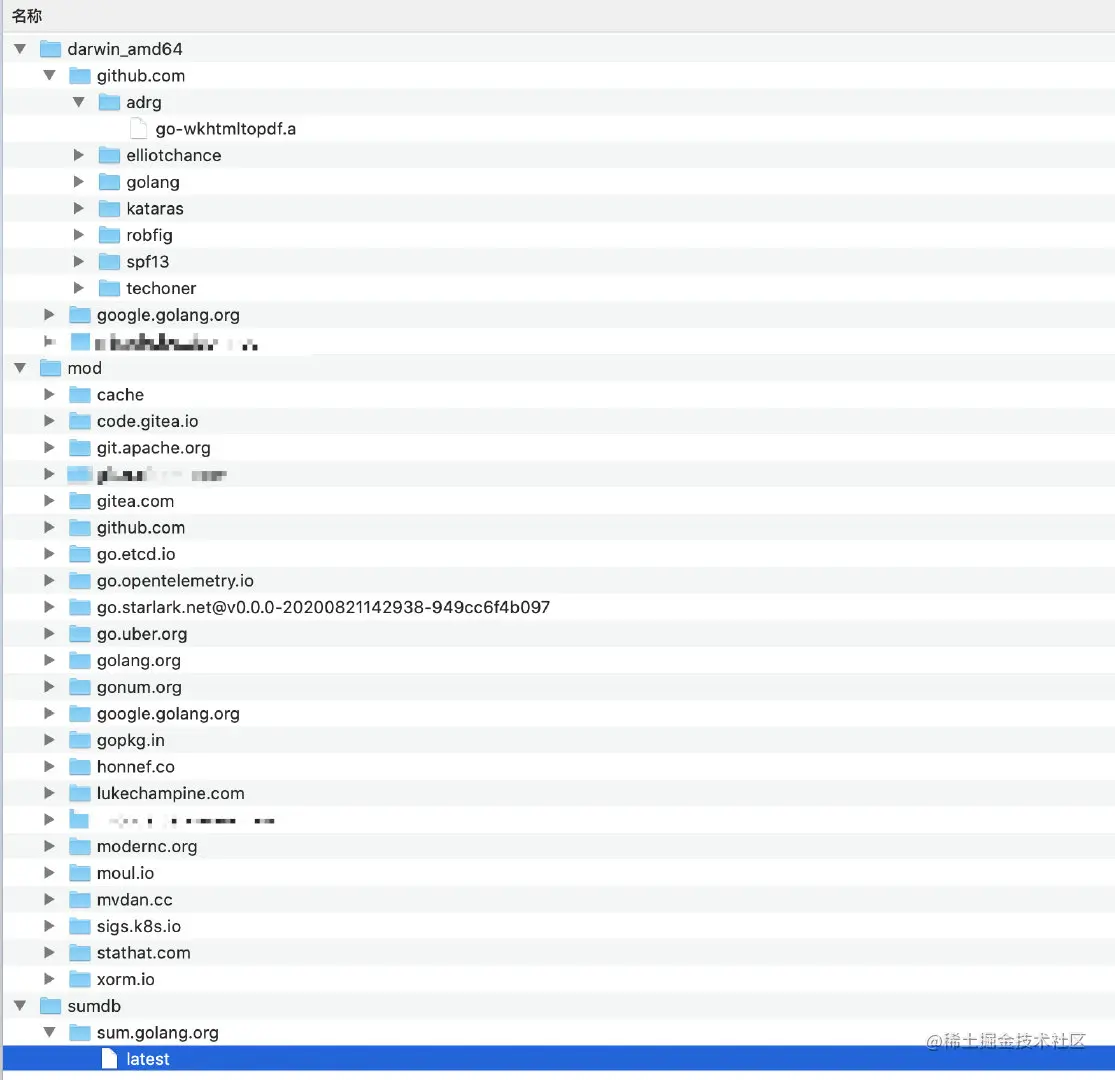Click the code.gitea.io folder icon
Screen dimensions: 1115x1080
80,421
